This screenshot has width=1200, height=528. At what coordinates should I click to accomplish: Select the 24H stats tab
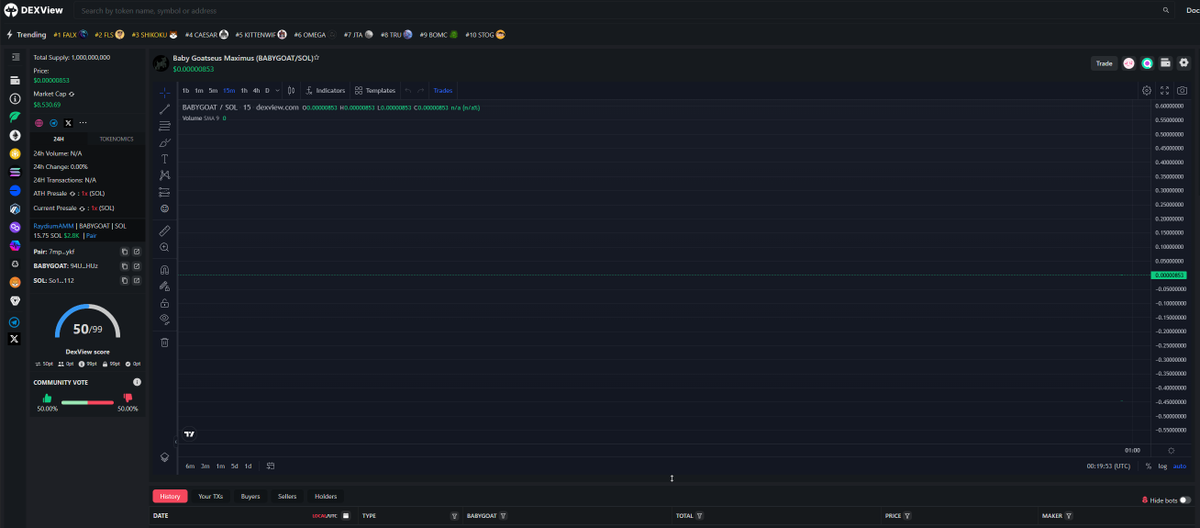[59, 139]
